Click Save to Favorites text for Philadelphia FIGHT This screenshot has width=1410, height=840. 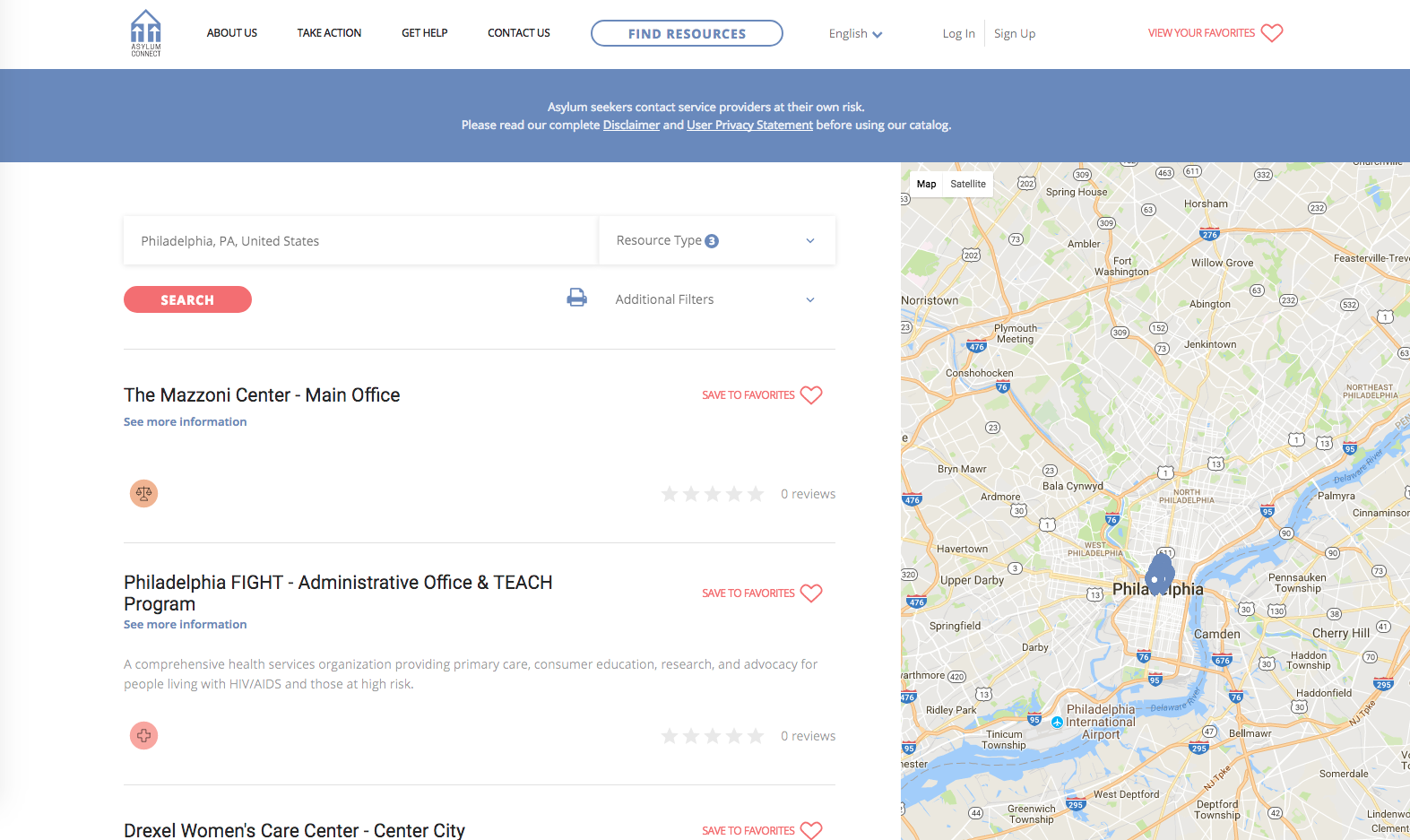(x=748, y=593)
